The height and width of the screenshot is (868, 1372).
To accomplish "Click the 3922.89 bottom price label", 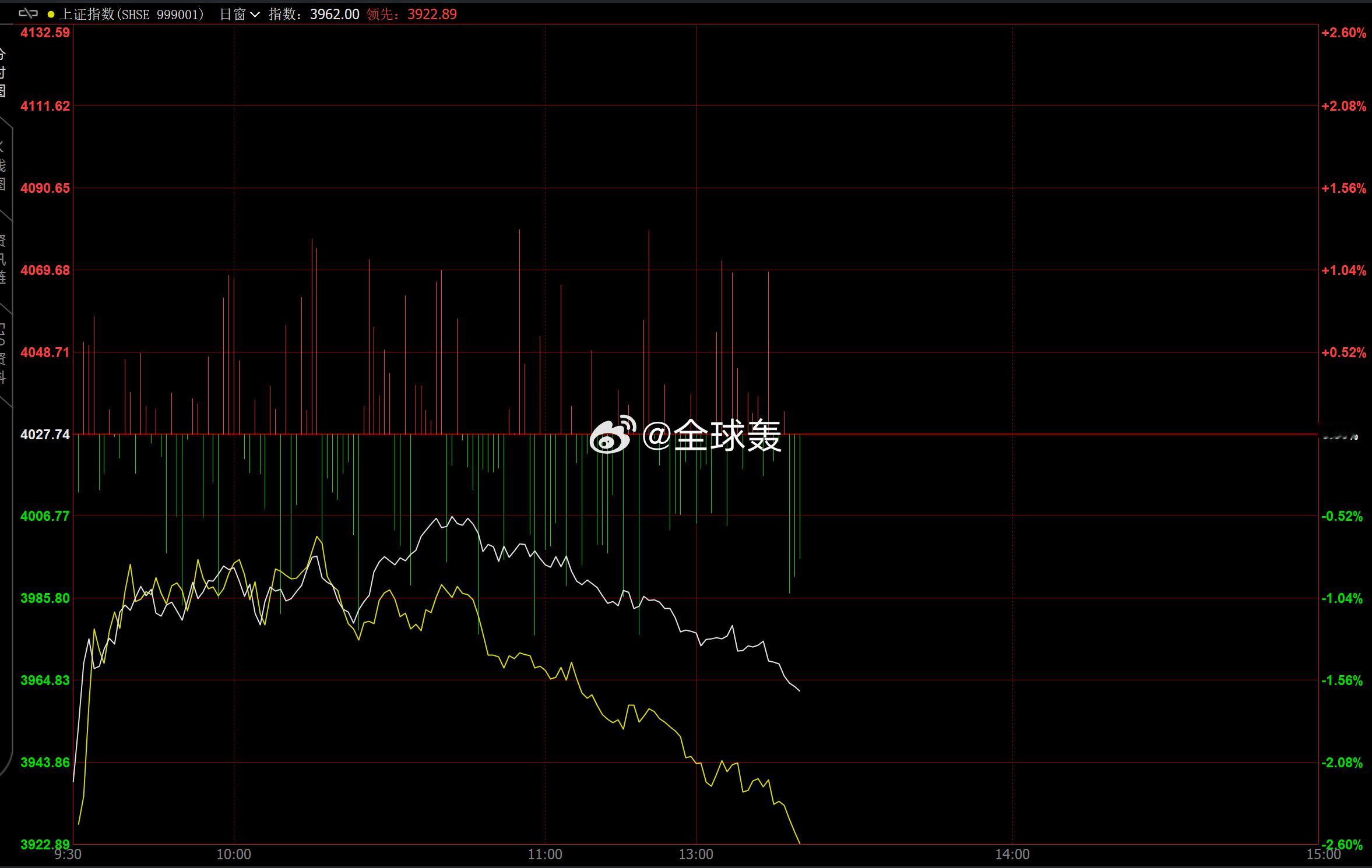I will point(45,844).
